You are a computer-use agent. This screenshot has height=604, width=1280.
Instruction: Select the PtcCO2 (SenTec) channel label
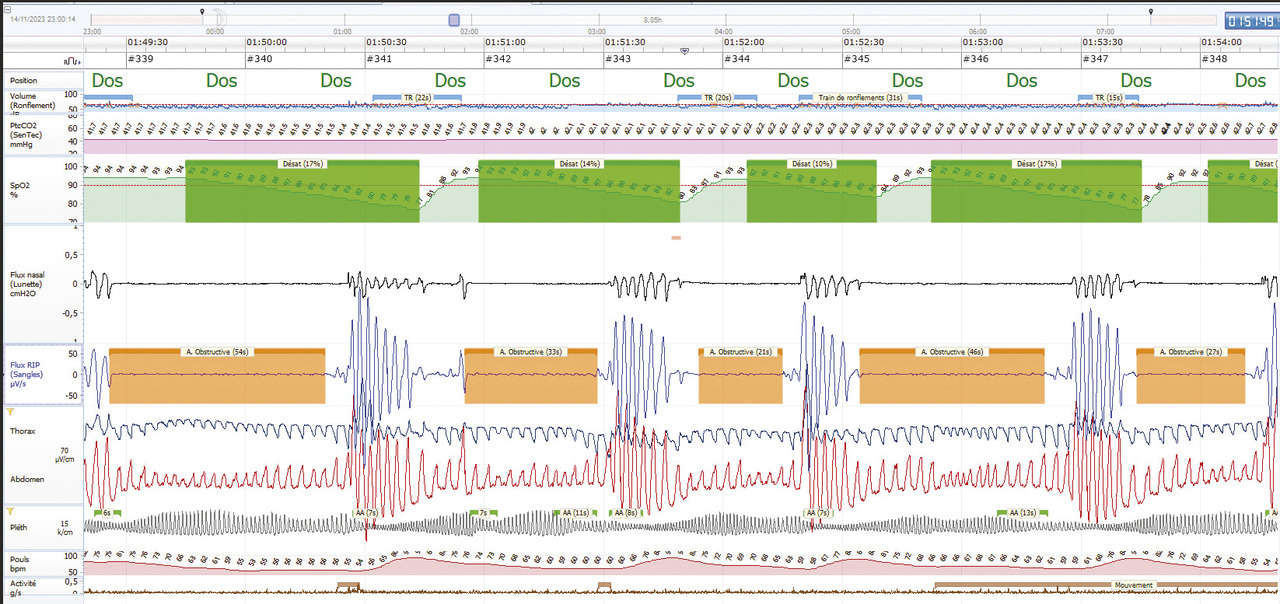[x=33, y=134]
